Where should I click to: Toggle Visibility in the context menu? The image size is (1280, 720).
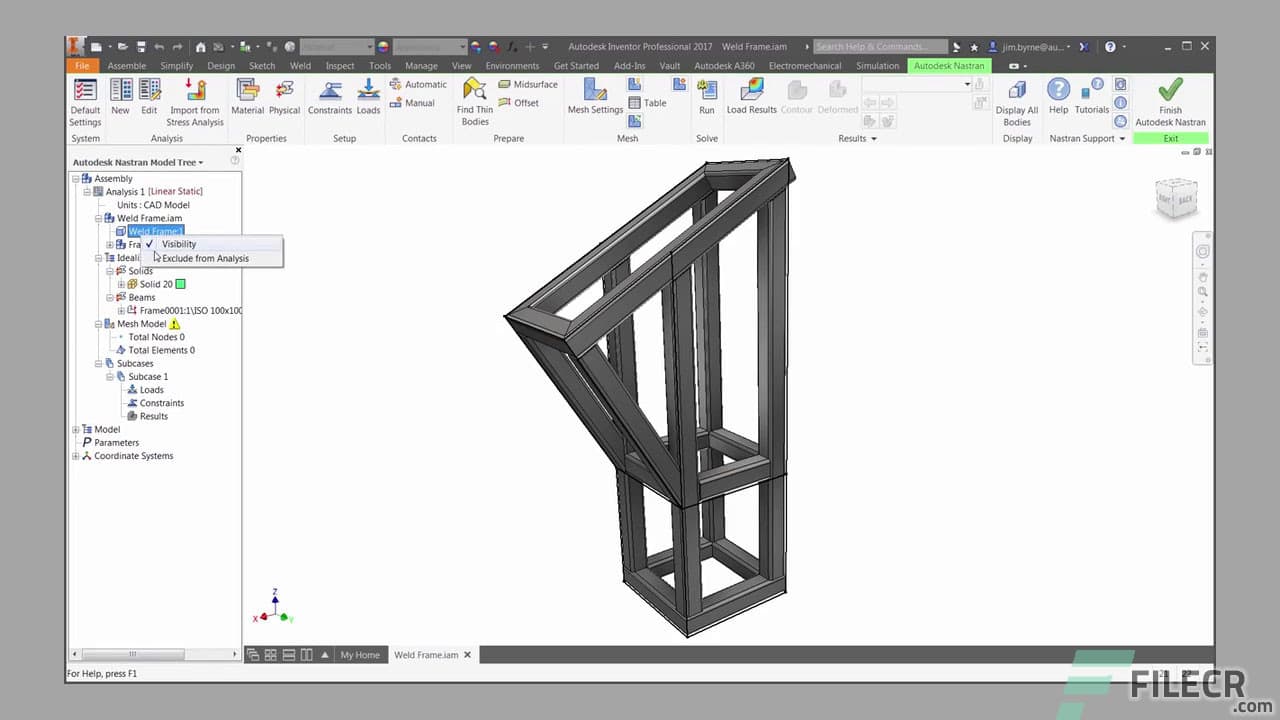tap(178, 243)
